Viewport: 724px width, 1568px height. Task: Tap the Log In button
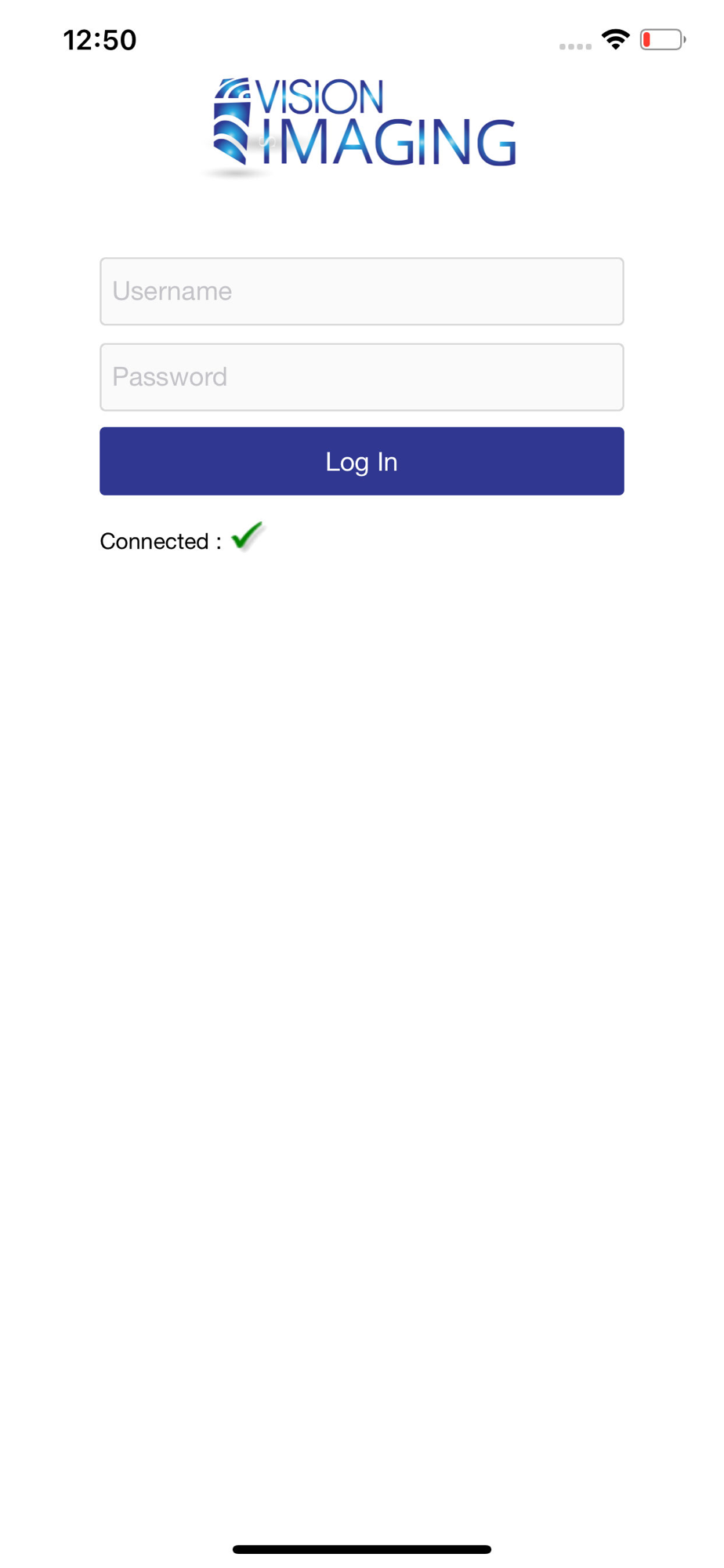point(362,461)
